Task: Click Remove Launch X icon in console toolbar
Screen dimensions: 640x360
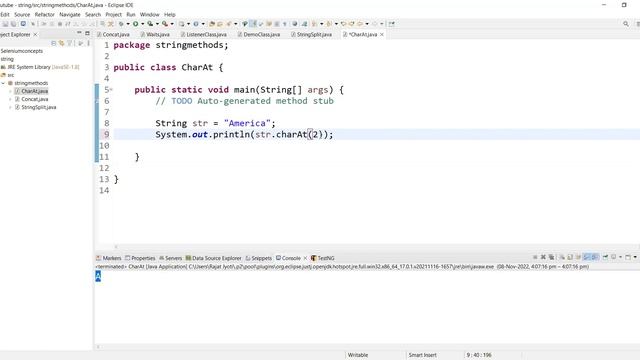Action: coord(543,257)
